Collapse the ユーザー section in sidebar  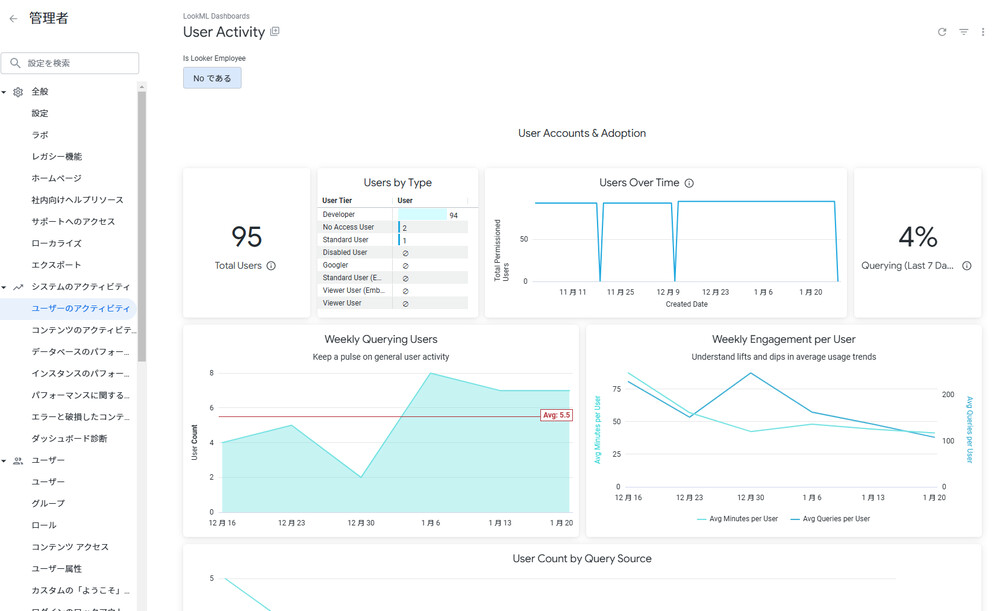click(4, 461)
